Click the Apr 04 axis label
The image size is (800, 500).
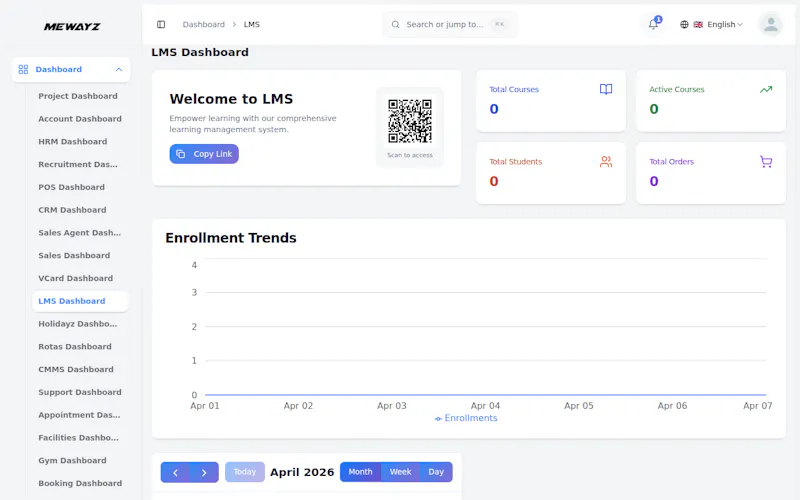[485, 406]
